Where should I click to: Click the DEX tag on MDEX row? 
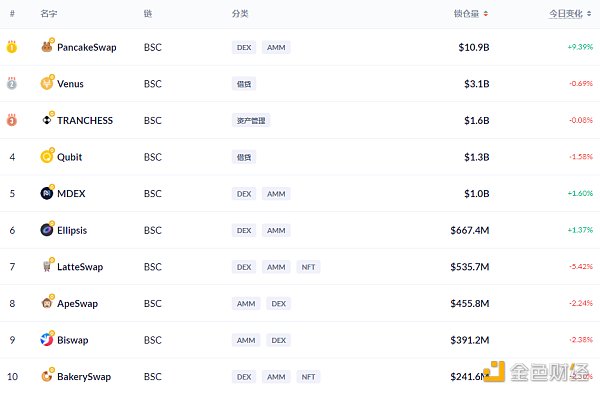(x=244, y=194)
